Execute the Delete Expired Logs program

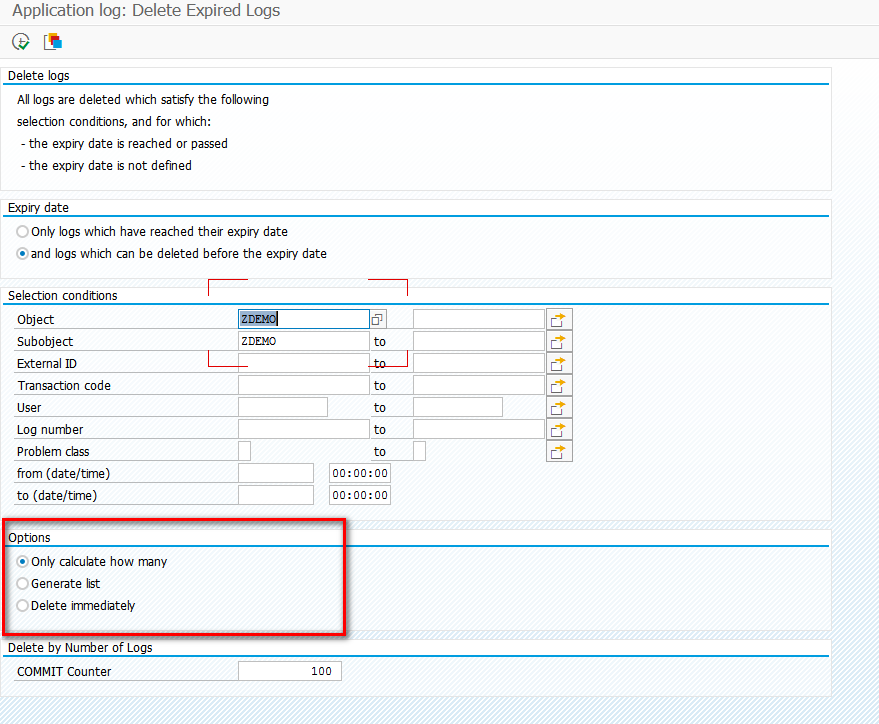coord(20,41)
